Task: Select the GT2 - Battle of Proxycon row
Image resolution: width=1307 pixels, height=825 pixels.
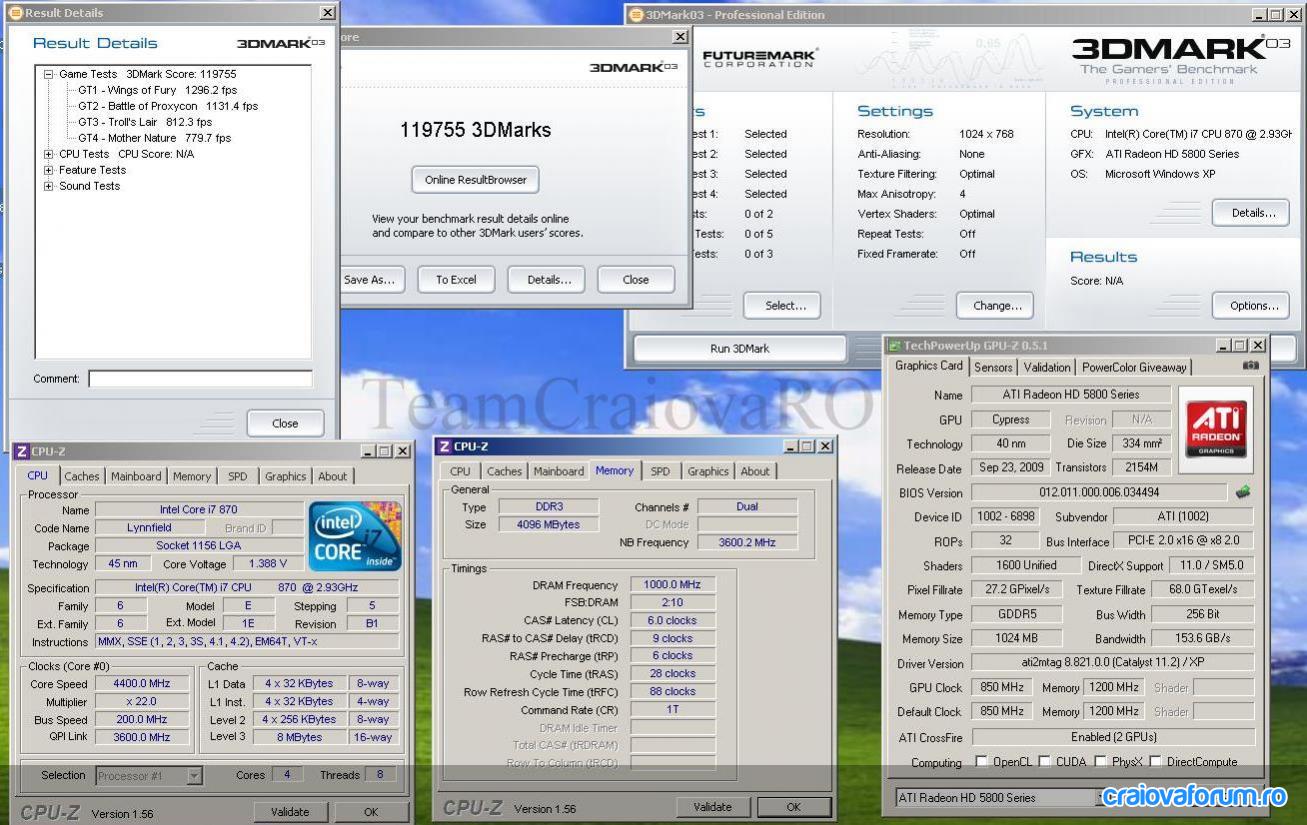Action: tap(168, 106)
